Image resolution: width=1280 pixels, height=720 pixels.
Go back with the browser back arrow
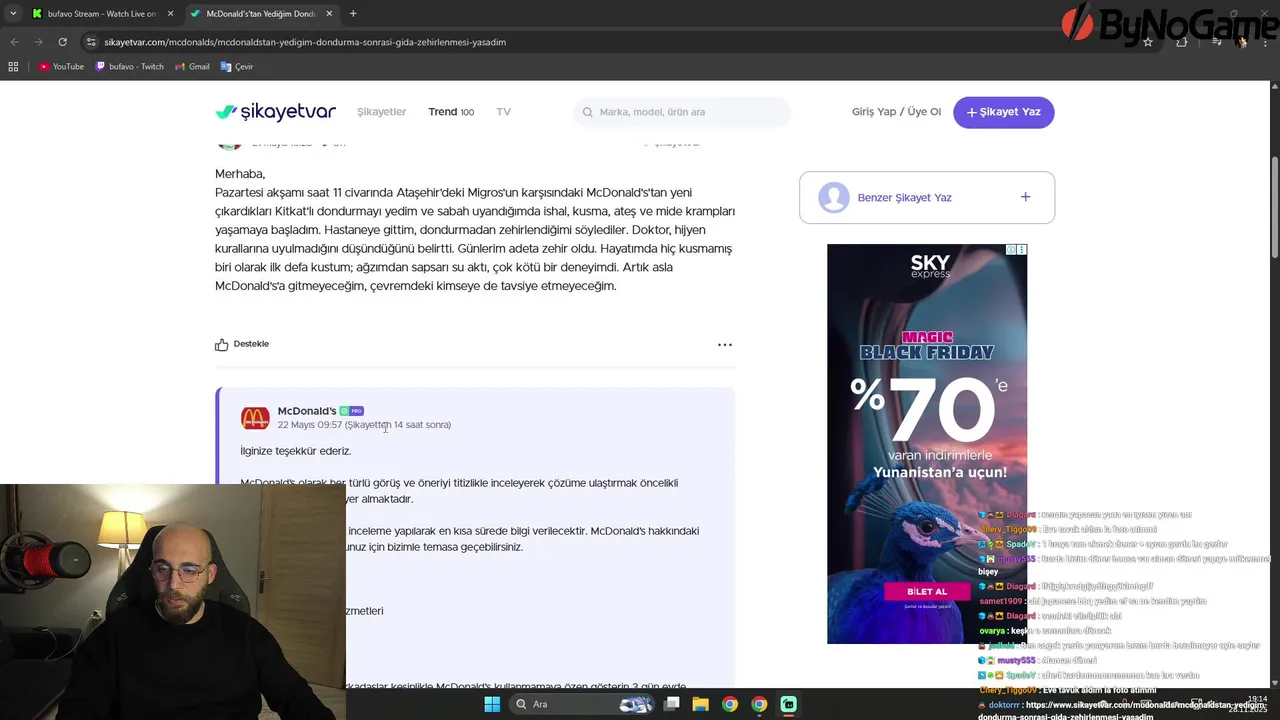point(14,42)
